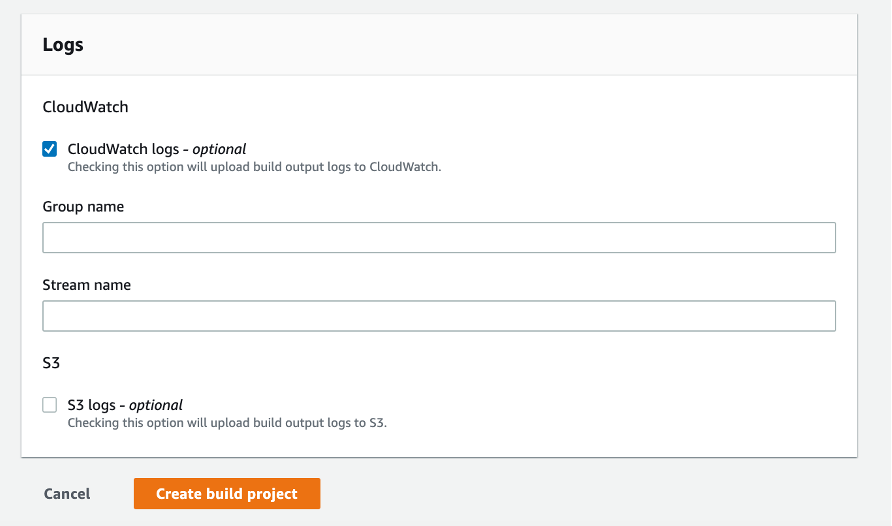892x526 pixels.
Task: Uncheck the CloudWatch logs checkbox
Action: pyautogui.click(x=50, y=149)
